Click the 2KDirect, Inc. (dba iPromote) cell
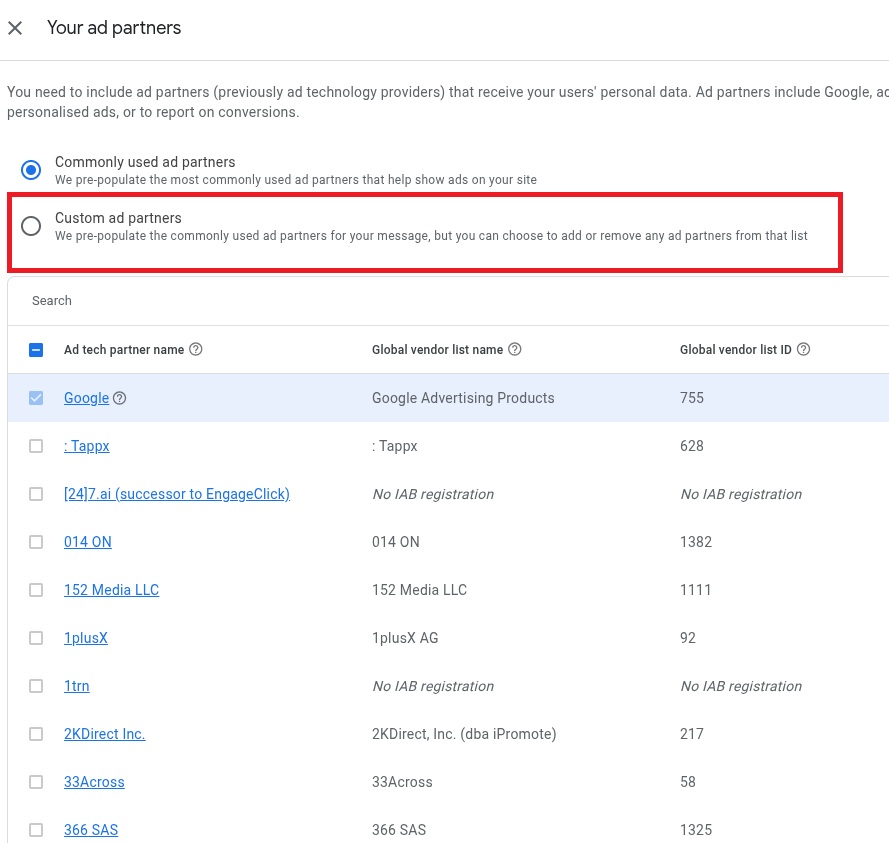 (464, 734)
